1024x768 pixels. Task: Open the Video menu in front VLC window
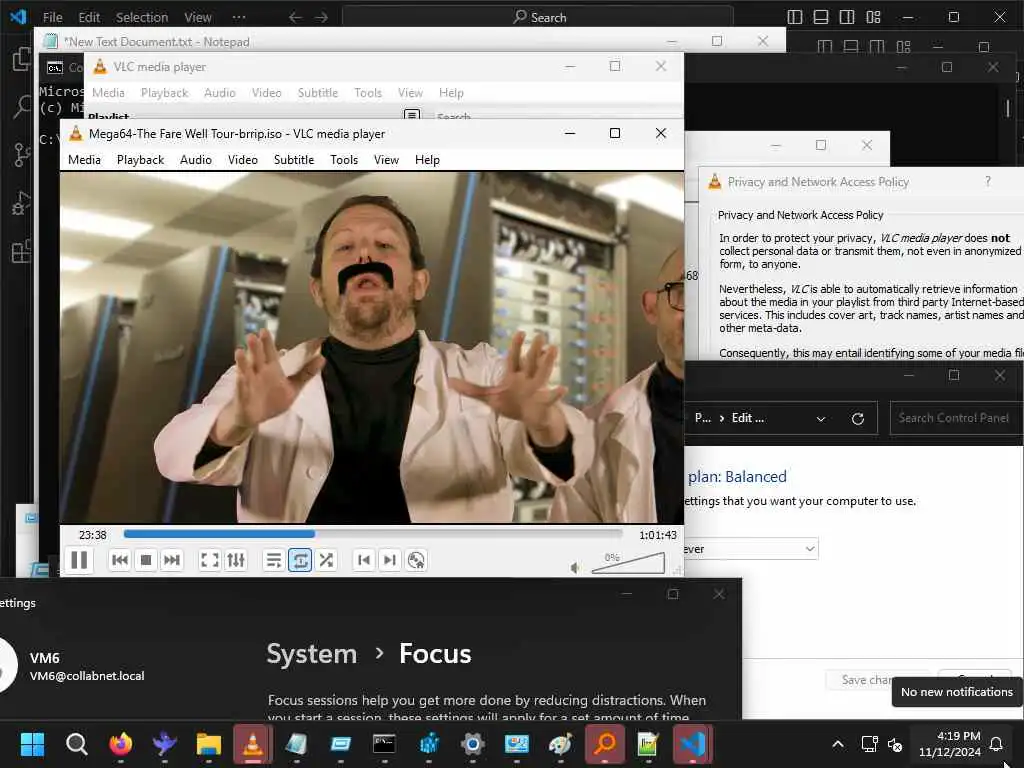pos(243,160)
